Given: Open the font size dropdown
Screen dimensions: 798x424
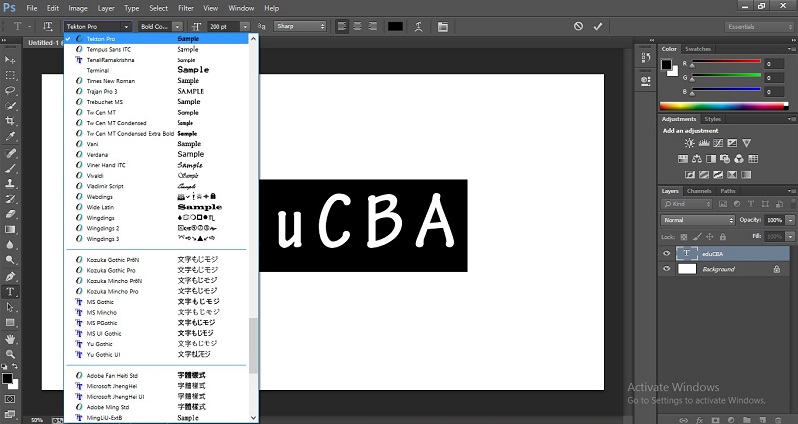Looking at the screenshot, I should point(245,26).
